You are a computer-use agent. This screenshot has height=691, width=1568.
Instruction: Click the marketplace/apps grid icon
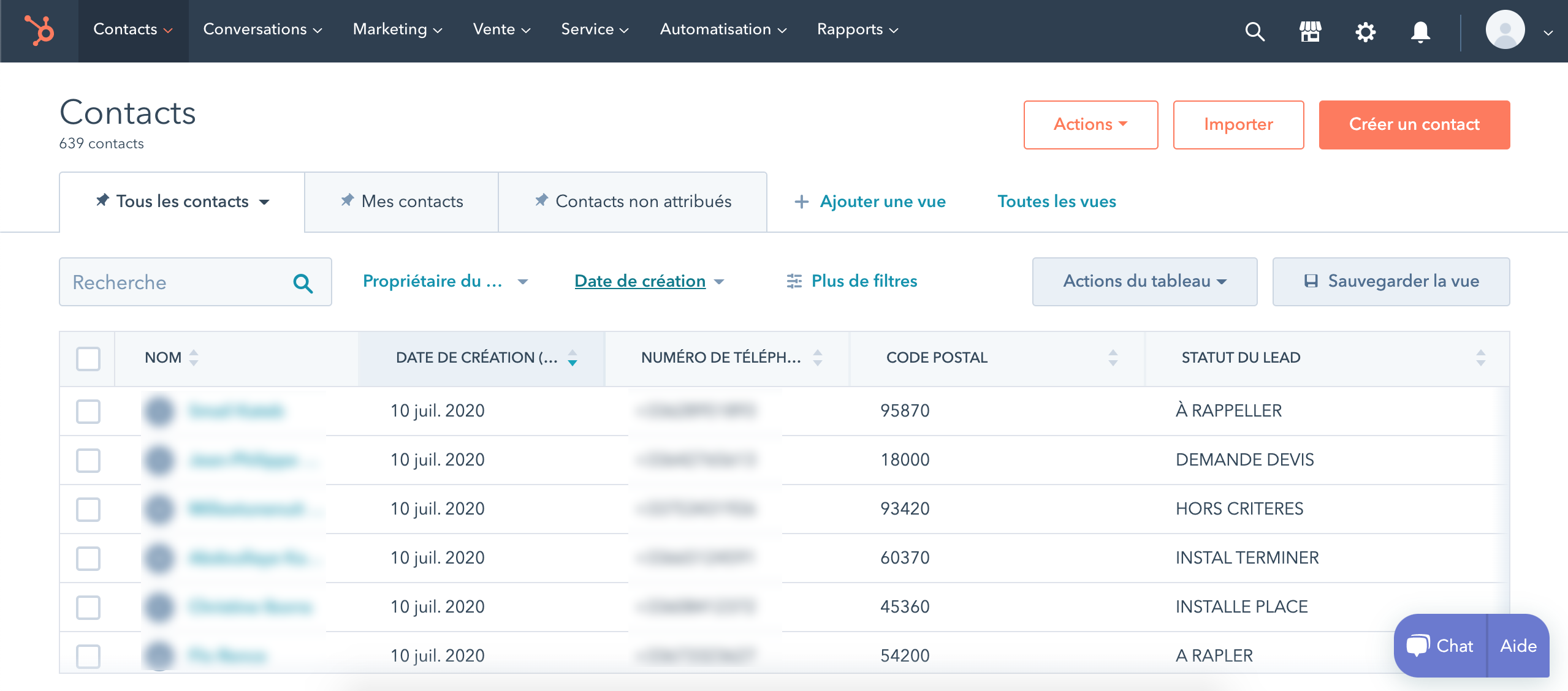point(1311,31)
